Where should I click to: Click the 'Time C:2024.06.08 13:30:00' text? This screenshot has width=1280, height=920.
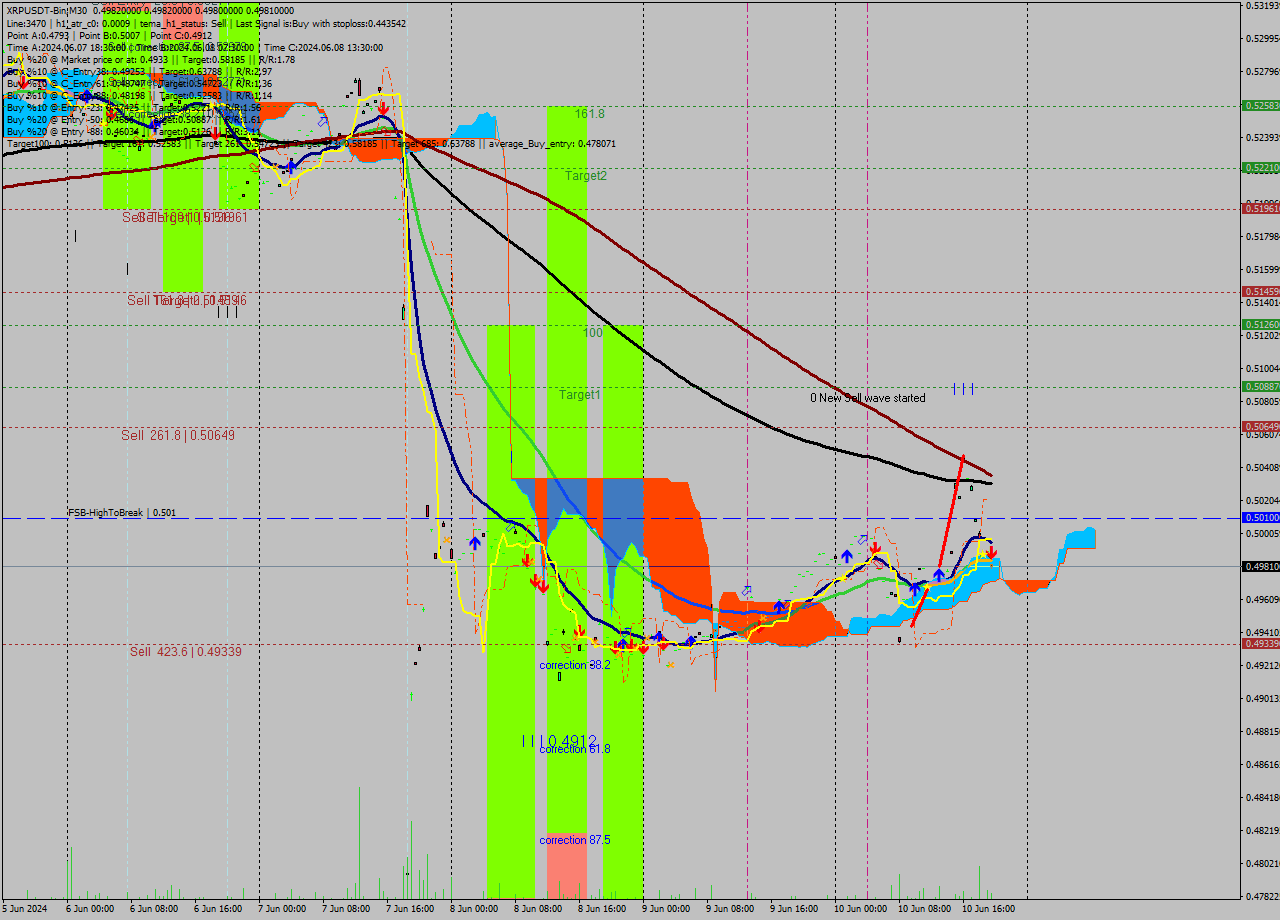324,47
